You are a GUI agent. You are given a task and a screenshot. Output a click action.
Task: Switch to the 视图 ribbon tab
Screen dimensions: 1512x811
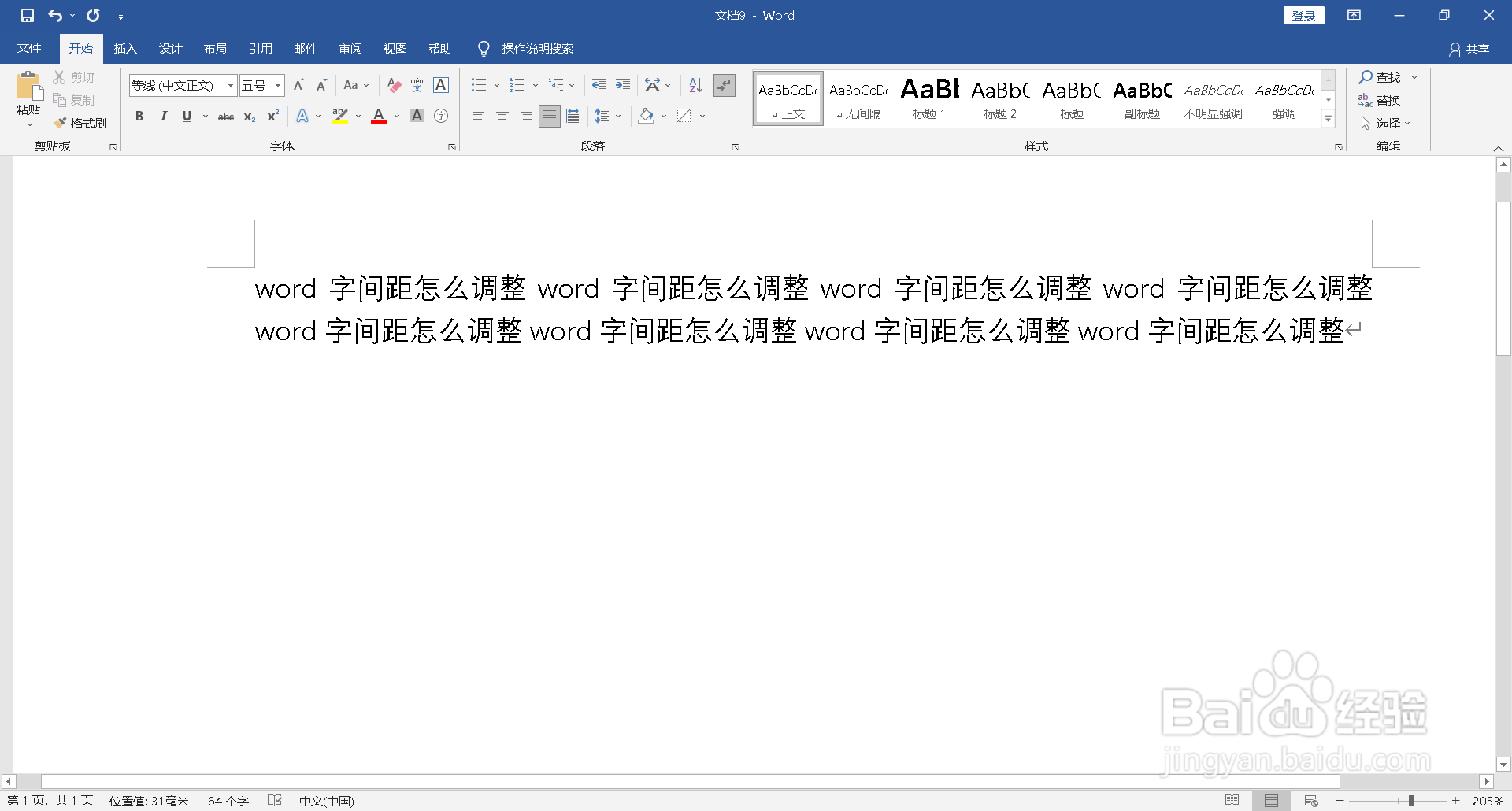click(x=395, y=49)
